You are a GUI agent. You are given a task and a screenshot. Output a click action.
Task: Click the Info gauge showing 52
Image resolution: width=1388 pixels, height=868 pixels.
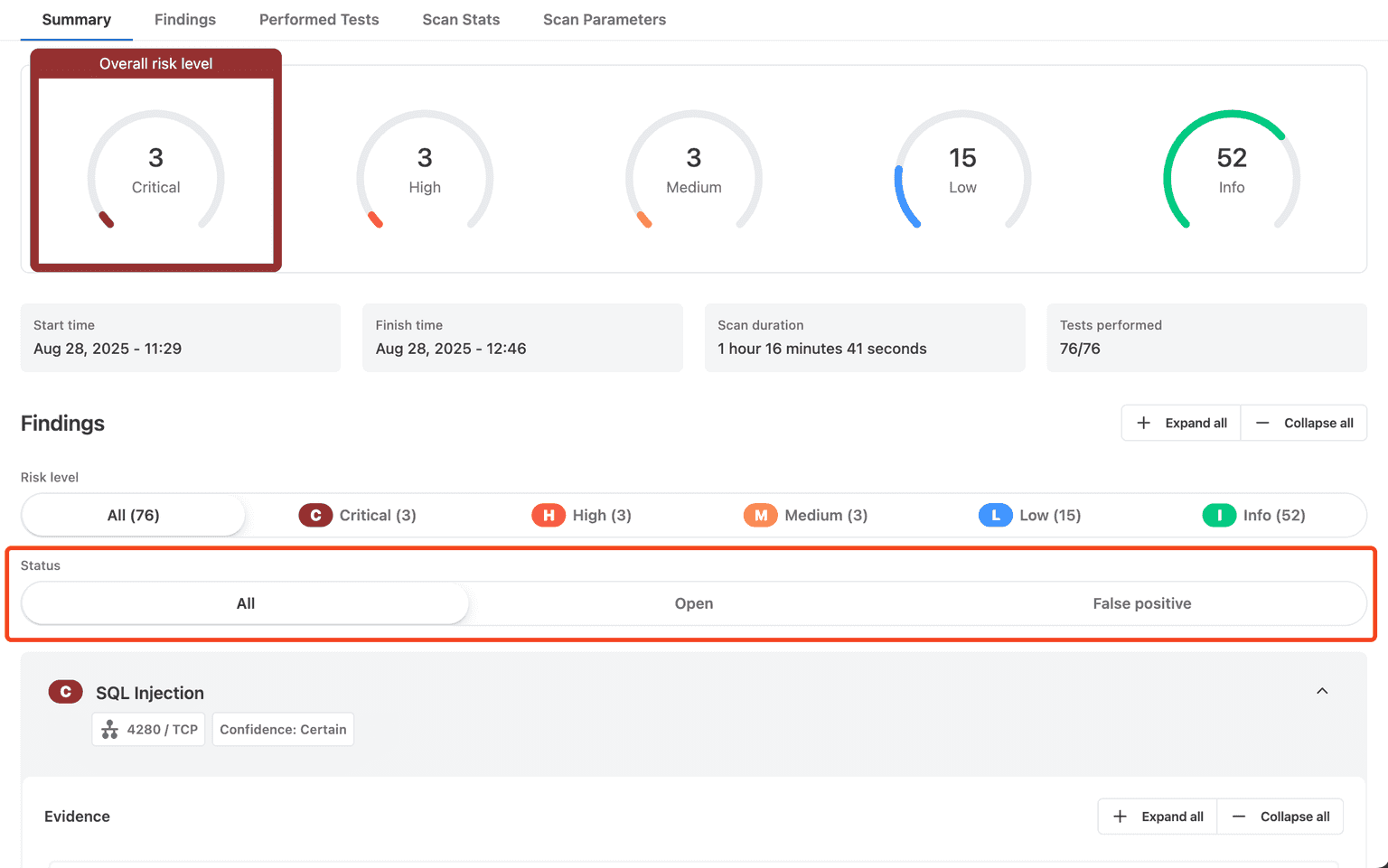click(1231, 170)
